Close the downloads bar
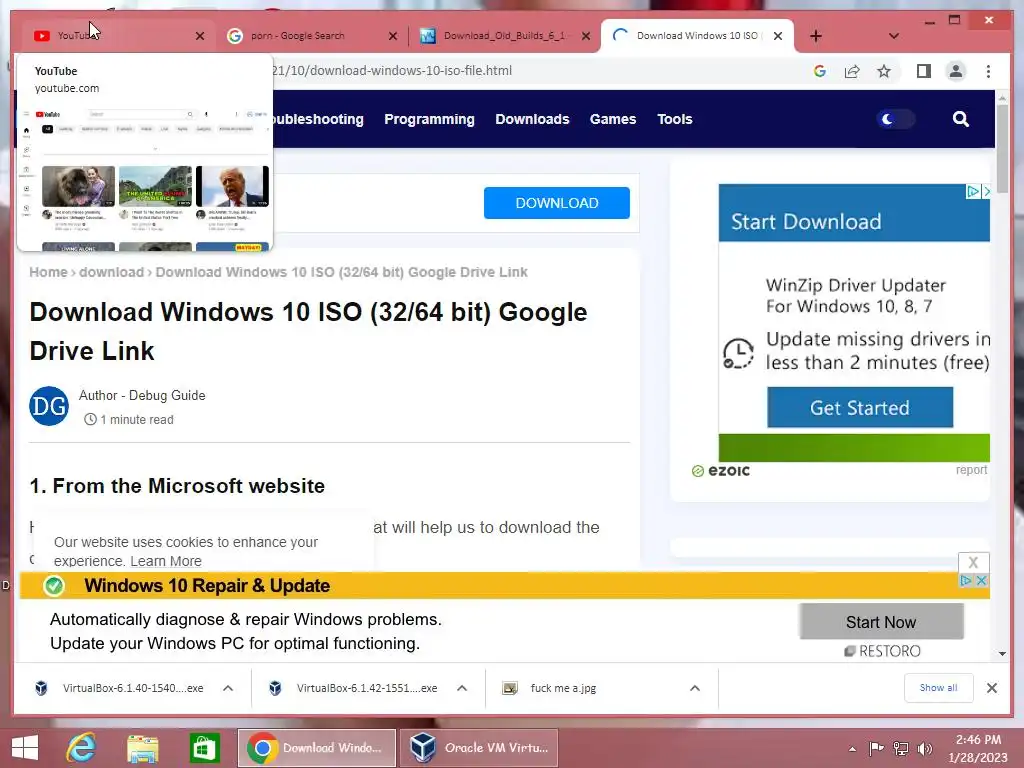 tap(991, 688)
